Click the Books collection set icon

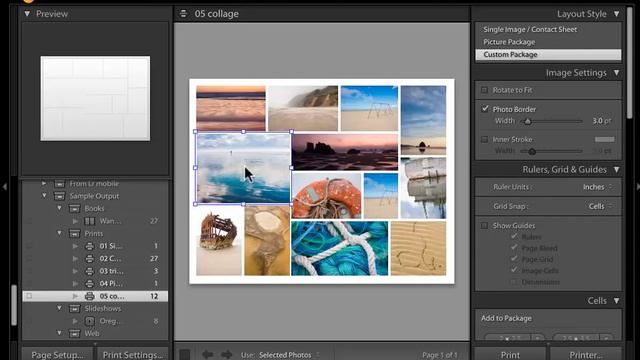(x=75, y=209)
